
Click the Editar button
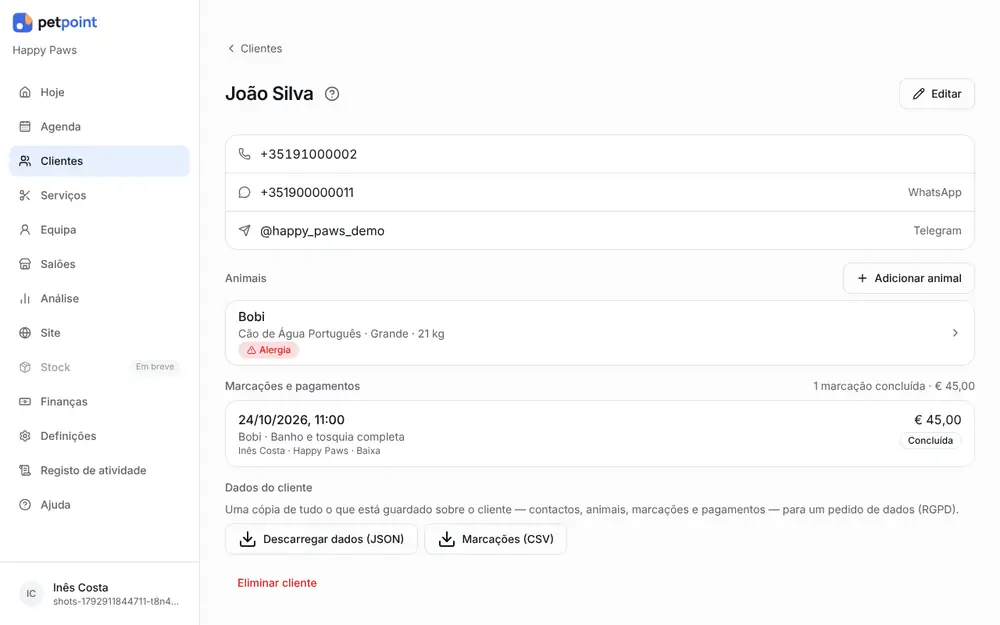coord(937,94)
